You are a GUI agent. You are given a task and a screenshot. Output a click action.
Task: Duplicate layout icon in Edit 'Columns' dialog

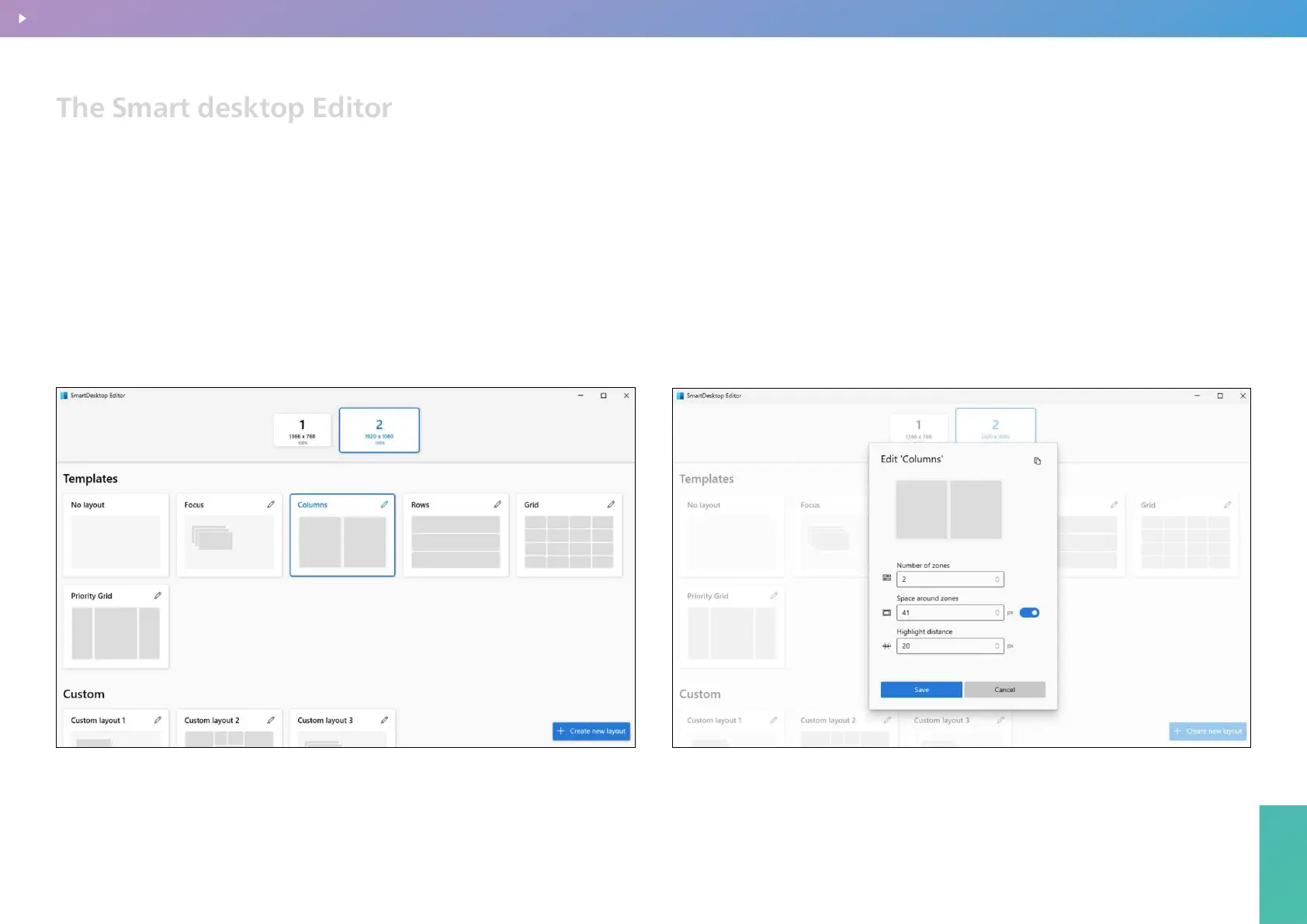click(1037, 461)
